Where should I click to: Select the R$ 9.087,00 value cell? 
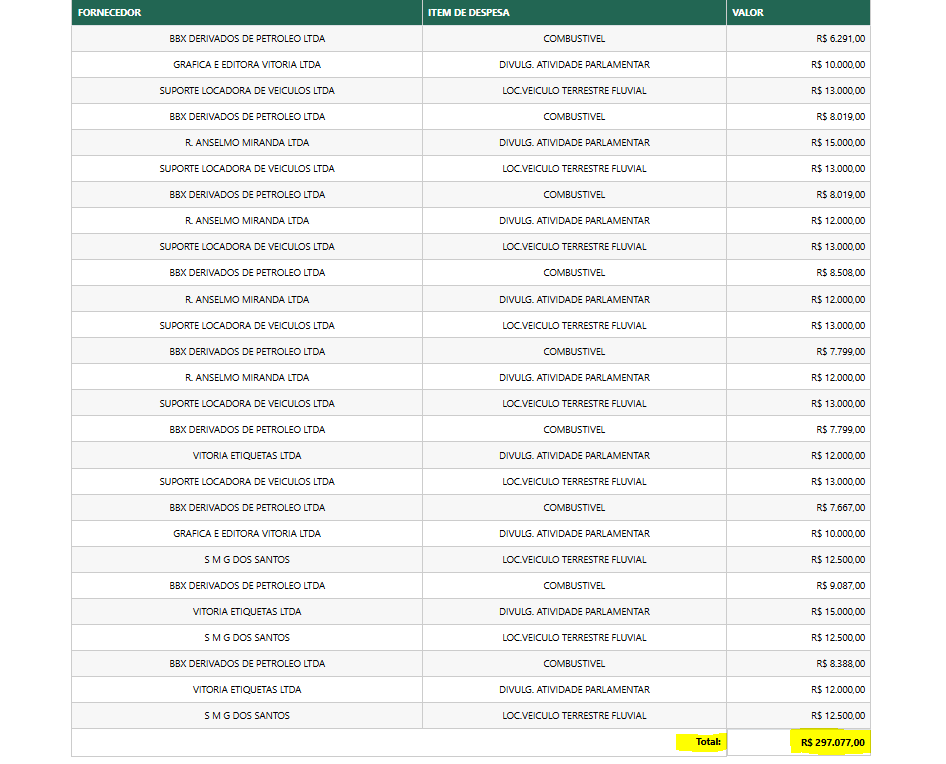coord(839,586)
